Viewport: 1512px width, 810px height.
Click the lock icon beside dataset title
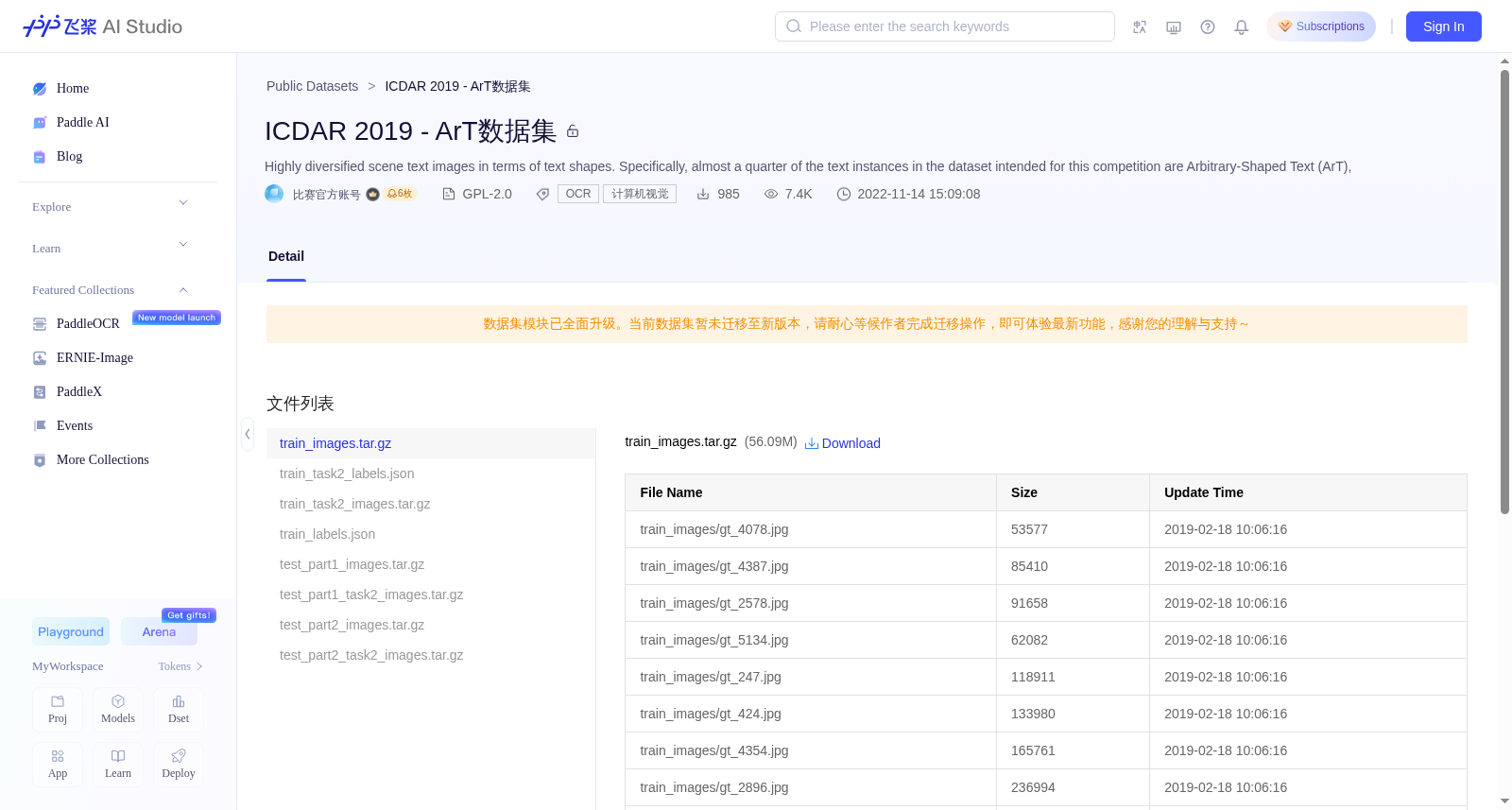tap(573, 131)
